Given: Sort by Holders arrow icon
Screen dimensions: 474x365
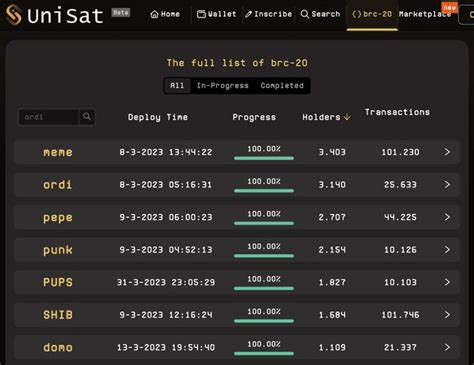Looking at the screenshot, I should click(x=347, y=117).
